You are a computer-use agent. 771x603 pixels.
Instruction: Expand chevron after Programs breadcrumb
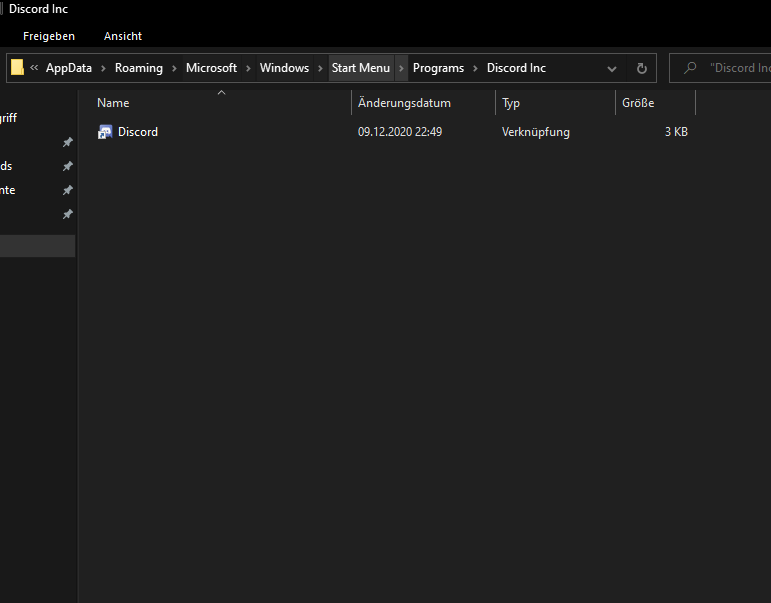(475, 68)
